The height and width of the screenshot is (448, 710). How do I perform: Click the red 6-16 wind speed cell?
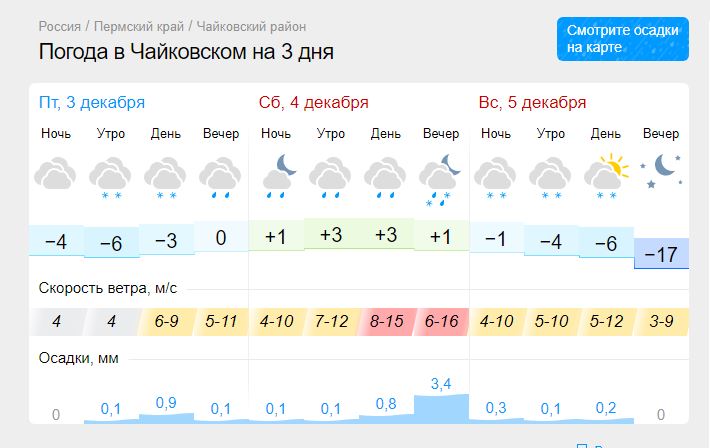(441, 322)
